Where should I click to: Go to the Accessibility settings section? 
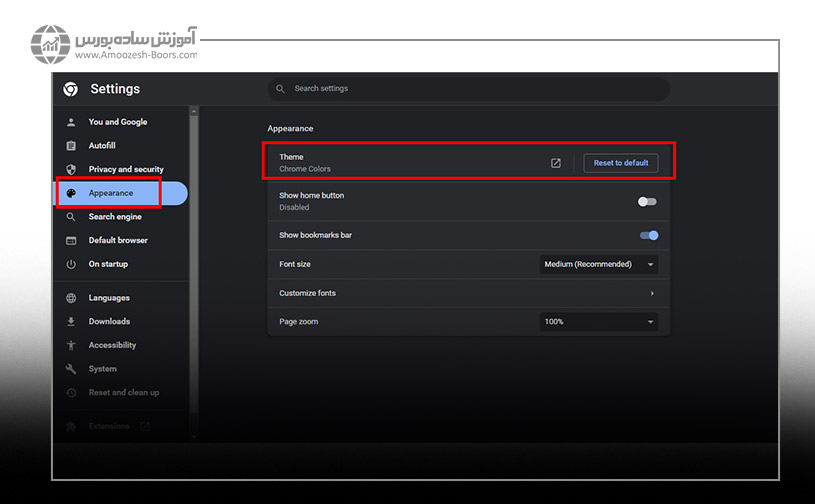point(112,345)
